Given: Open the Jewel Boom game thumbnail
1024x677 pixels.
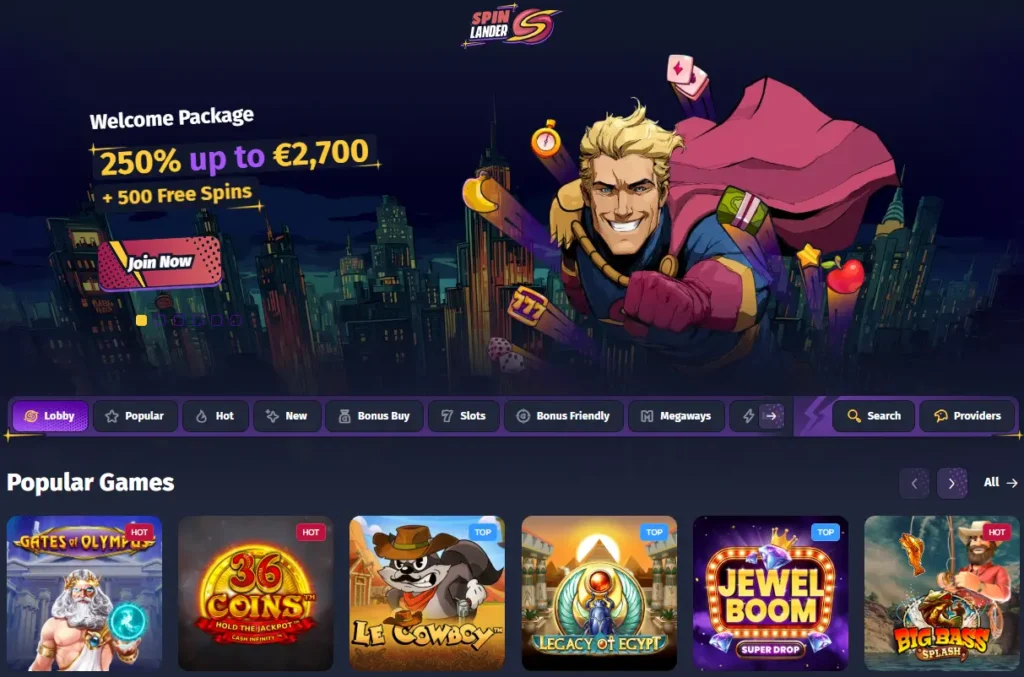Looking at the screenshot, I should 771,593.
